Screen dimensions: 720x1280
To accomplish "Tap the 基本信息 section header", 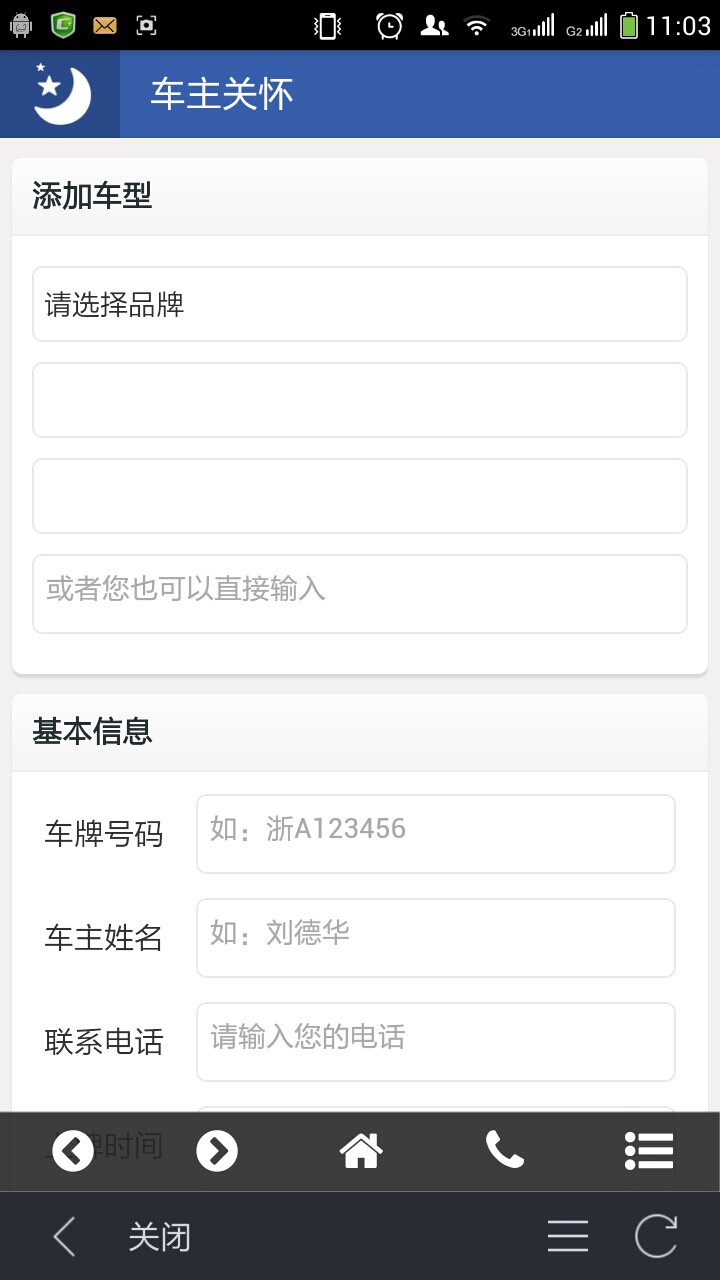I will [92, 732].
